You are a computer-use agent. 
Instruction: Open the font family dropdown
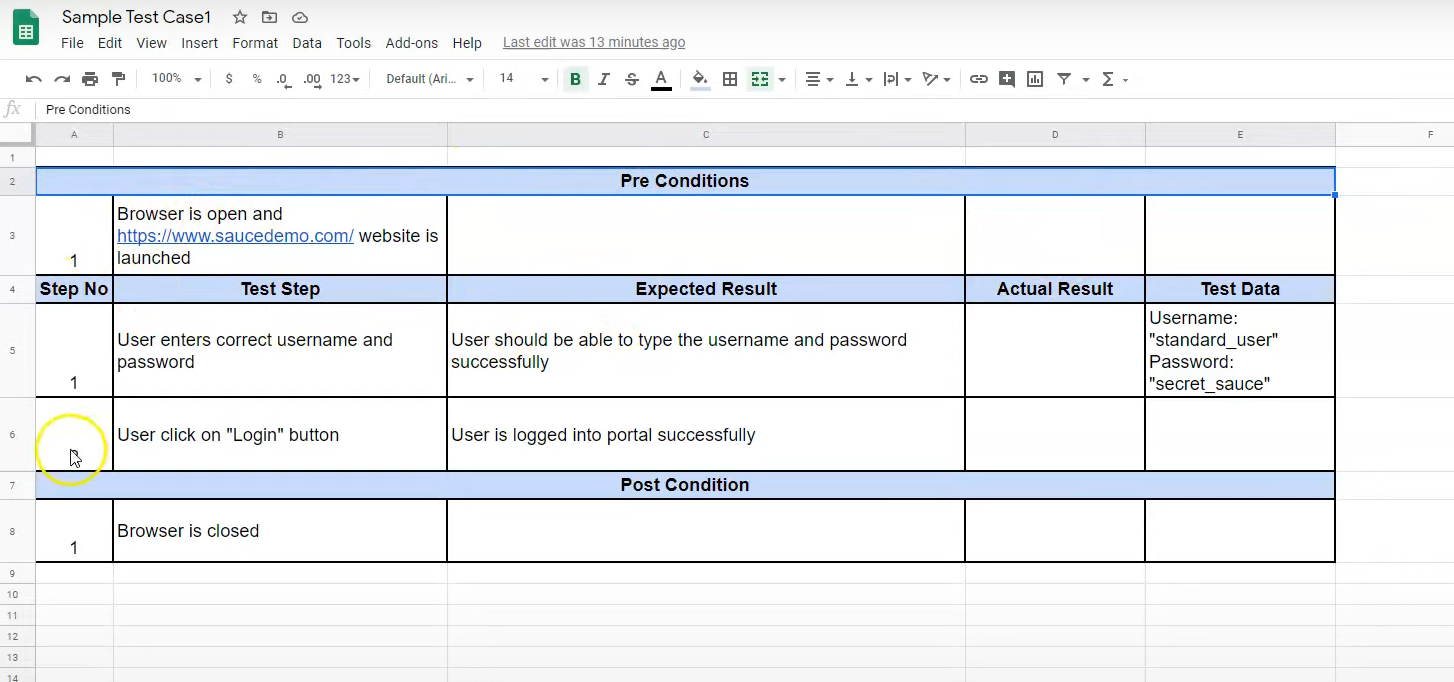pos(430,79)
